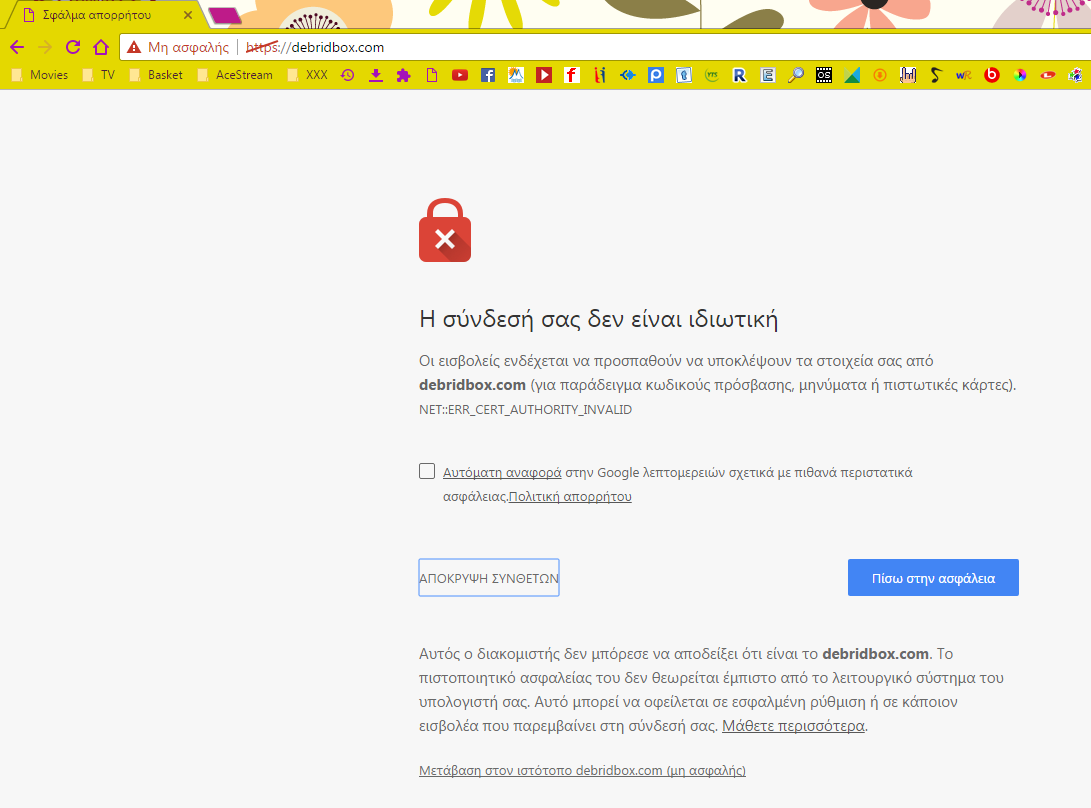This screenshot has height=808, width=1091.
Task: Click the NET::ERR_CERT_AUTHORITY_INVALID error code
Action: point(525,409)
